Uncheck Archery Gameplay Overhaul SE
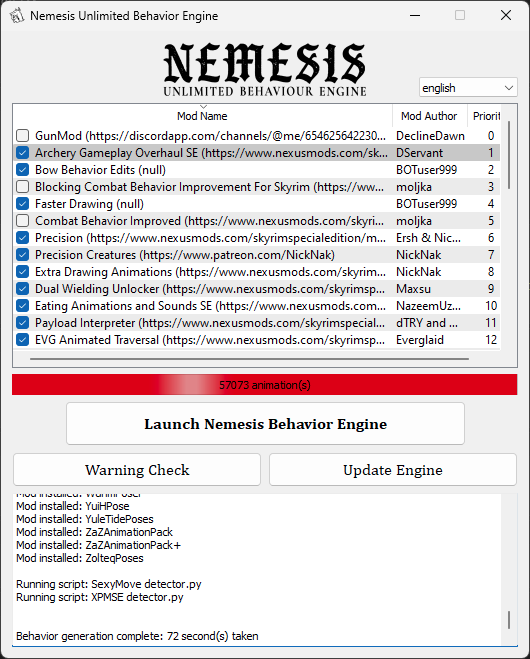This screenshot has width=530, height=659. click(x=22, y=153)
